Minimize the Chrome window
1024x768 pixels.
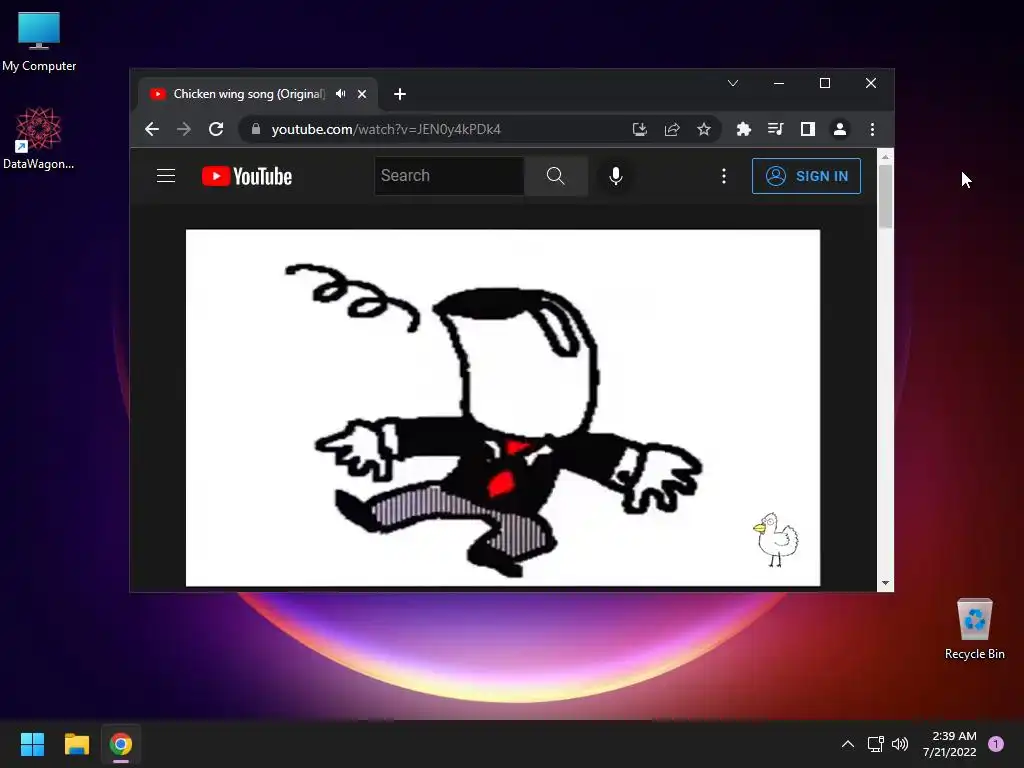pyautogui.click(x=779, y=84)
